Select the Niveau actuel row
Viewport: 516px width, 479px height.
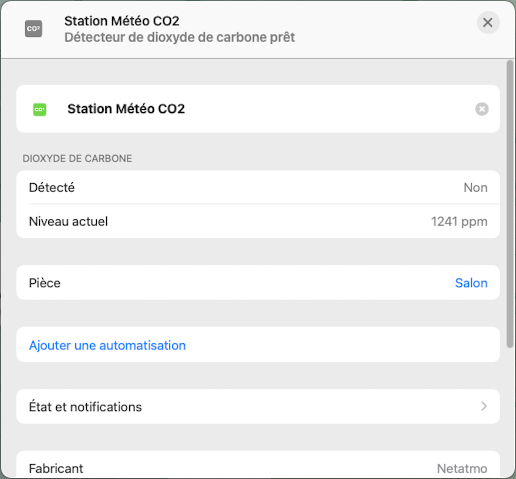258,221
